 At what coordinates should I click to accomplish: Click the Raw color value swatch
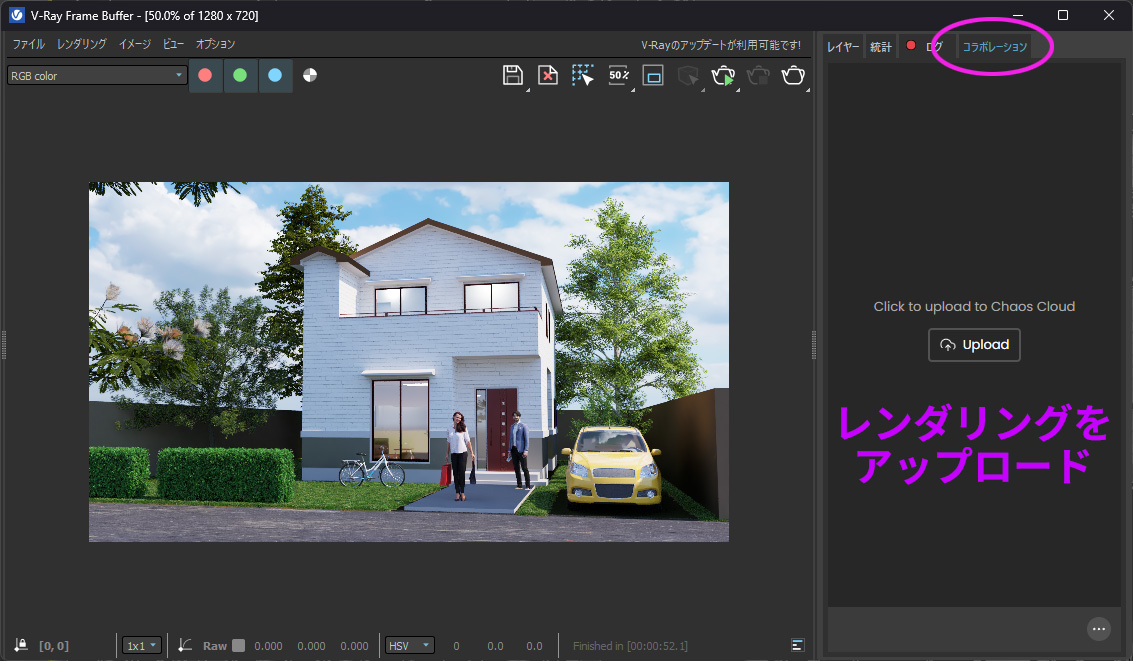tap(238, 646)
